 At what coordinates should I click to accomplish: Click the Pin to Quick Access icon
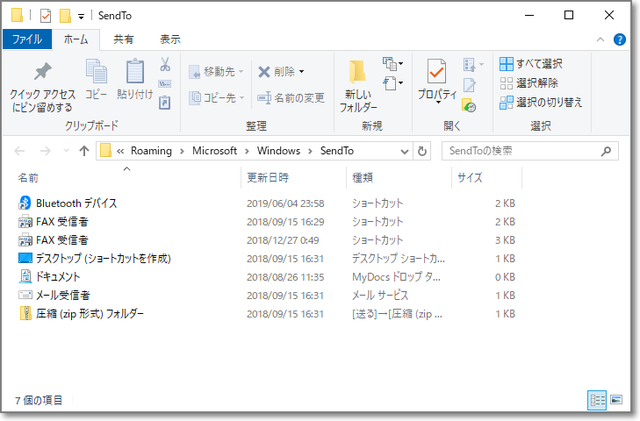(x=42, y=73)
